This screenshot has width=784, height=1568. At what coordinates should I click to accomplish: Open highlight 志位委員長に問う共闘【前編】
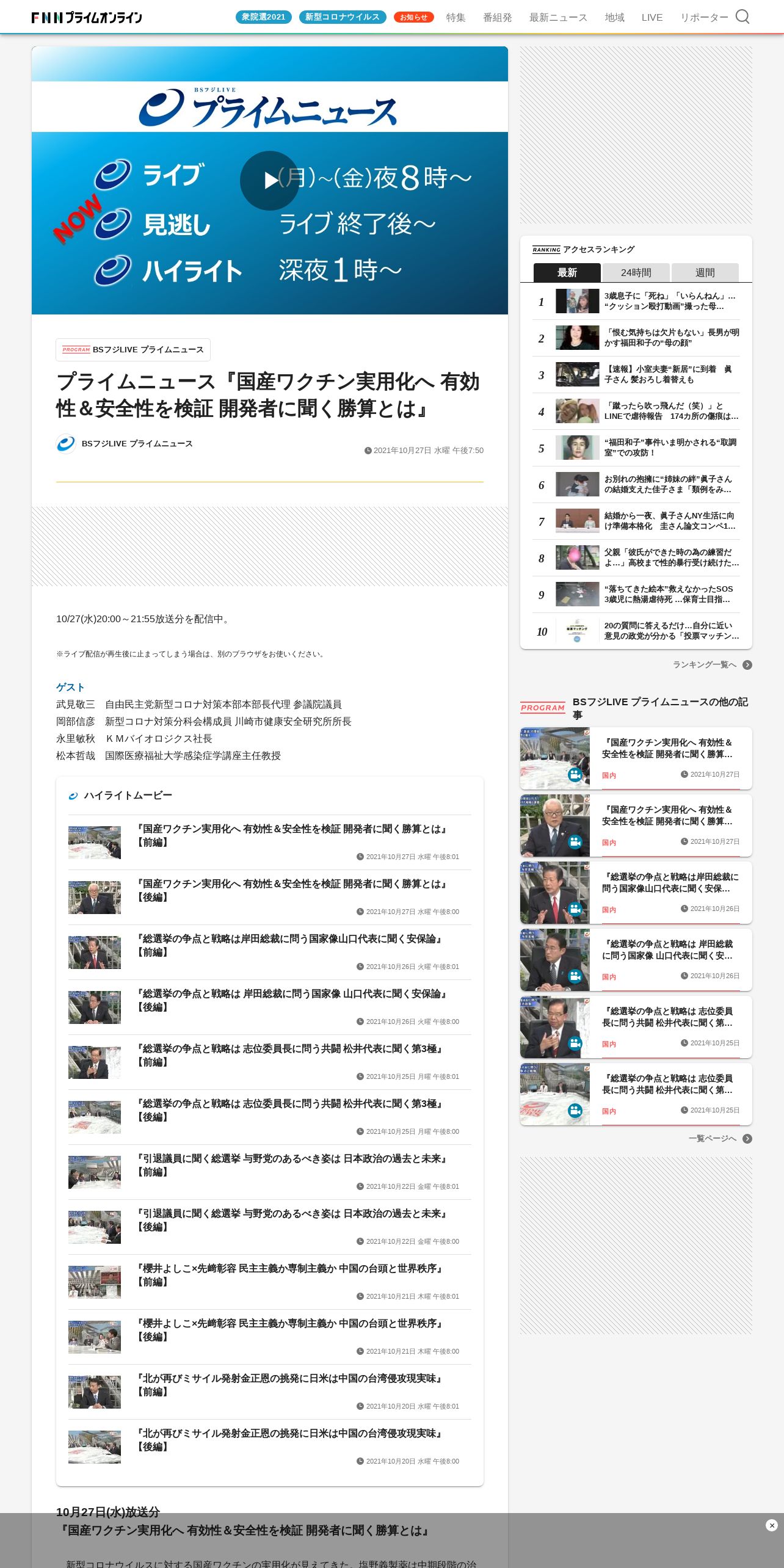[x=269, y=1062]
